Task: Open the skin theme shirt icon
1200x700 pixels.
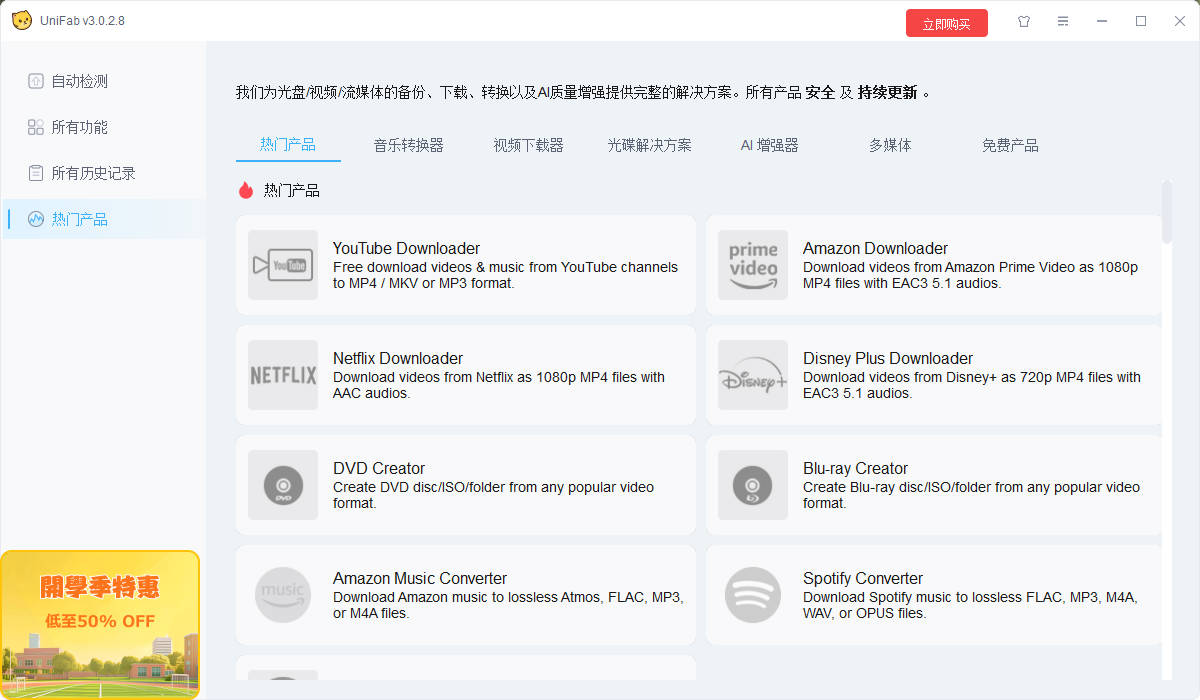Action: (x=1023, y=22)
